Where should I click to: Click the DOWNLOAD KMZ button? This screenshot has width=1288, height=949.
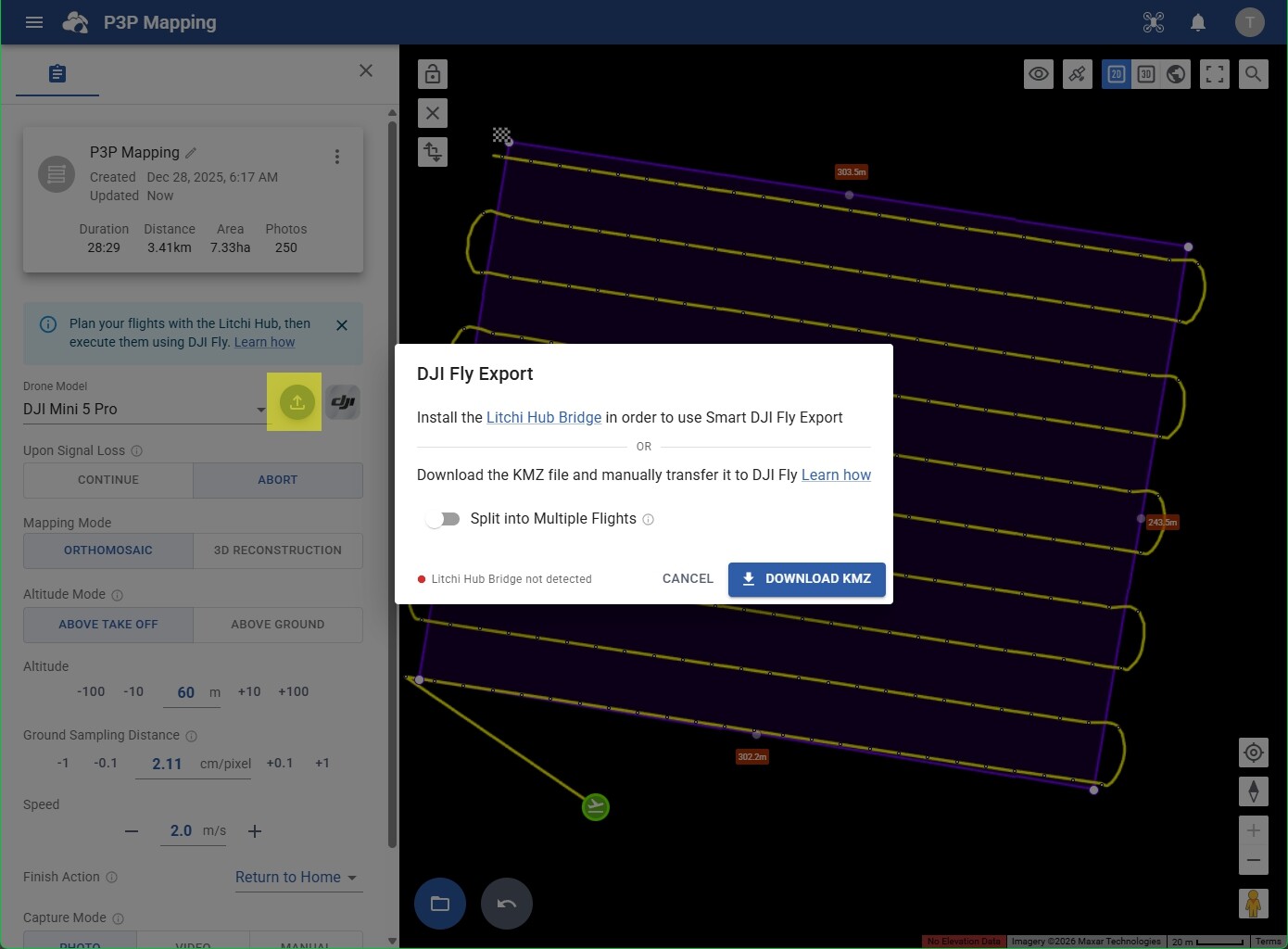[x=806, y=579]
